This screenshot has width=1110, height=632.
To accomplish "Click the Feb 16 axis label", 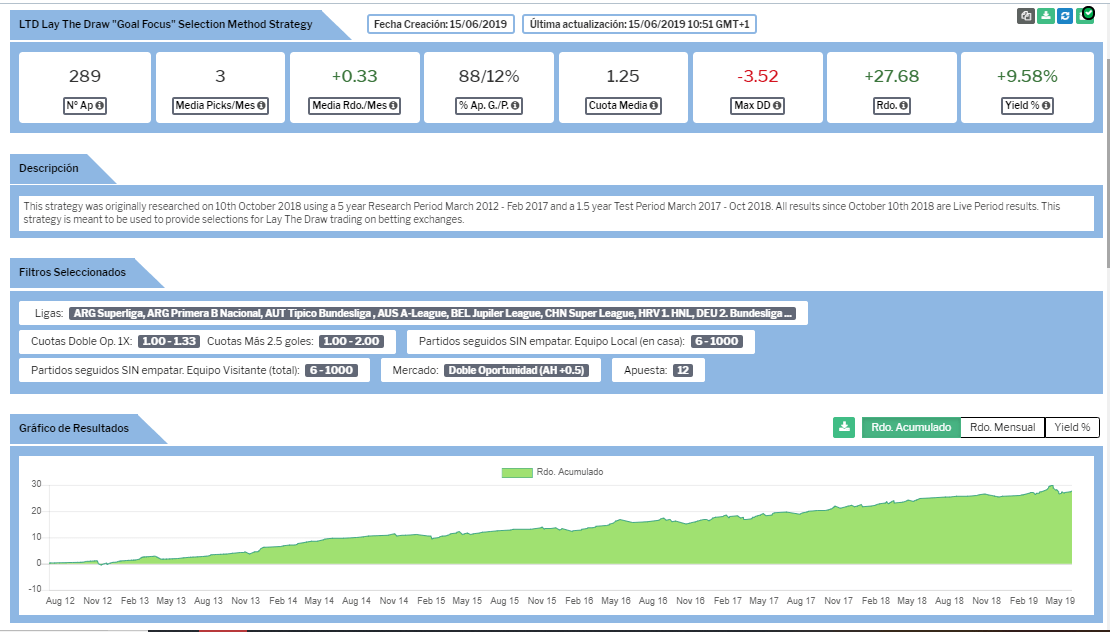I will tap(579, 601).
